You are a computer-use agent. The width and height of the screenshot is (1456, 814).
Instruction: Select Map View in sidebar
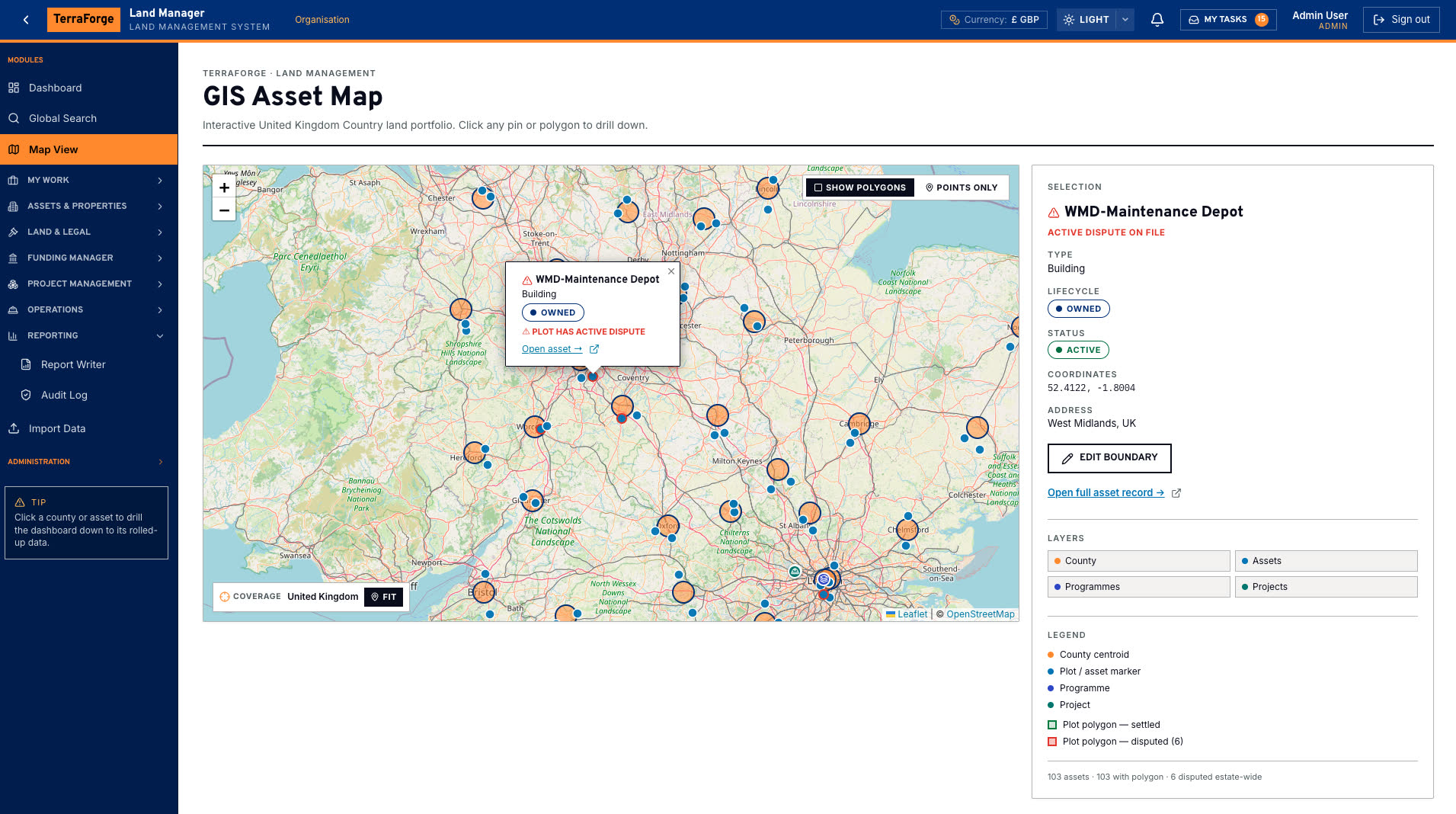point(88,149)
